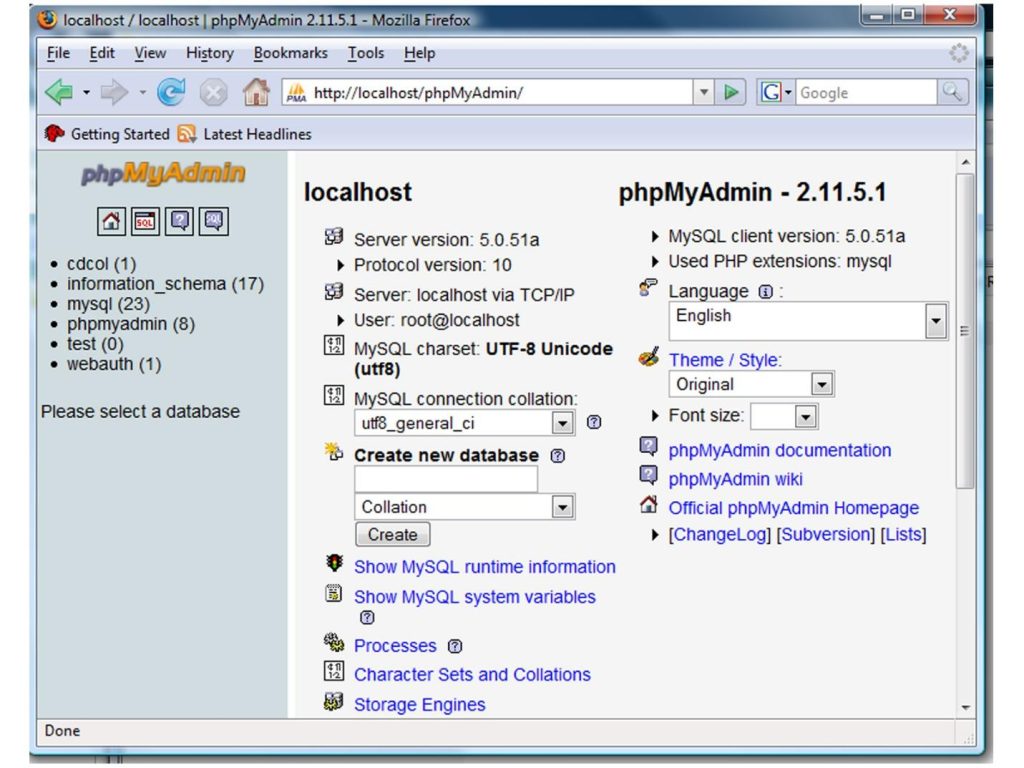The image size is (1024, 768).
Task: Open the MySQL connection collation dropdown
Action: tap(464, 423)
